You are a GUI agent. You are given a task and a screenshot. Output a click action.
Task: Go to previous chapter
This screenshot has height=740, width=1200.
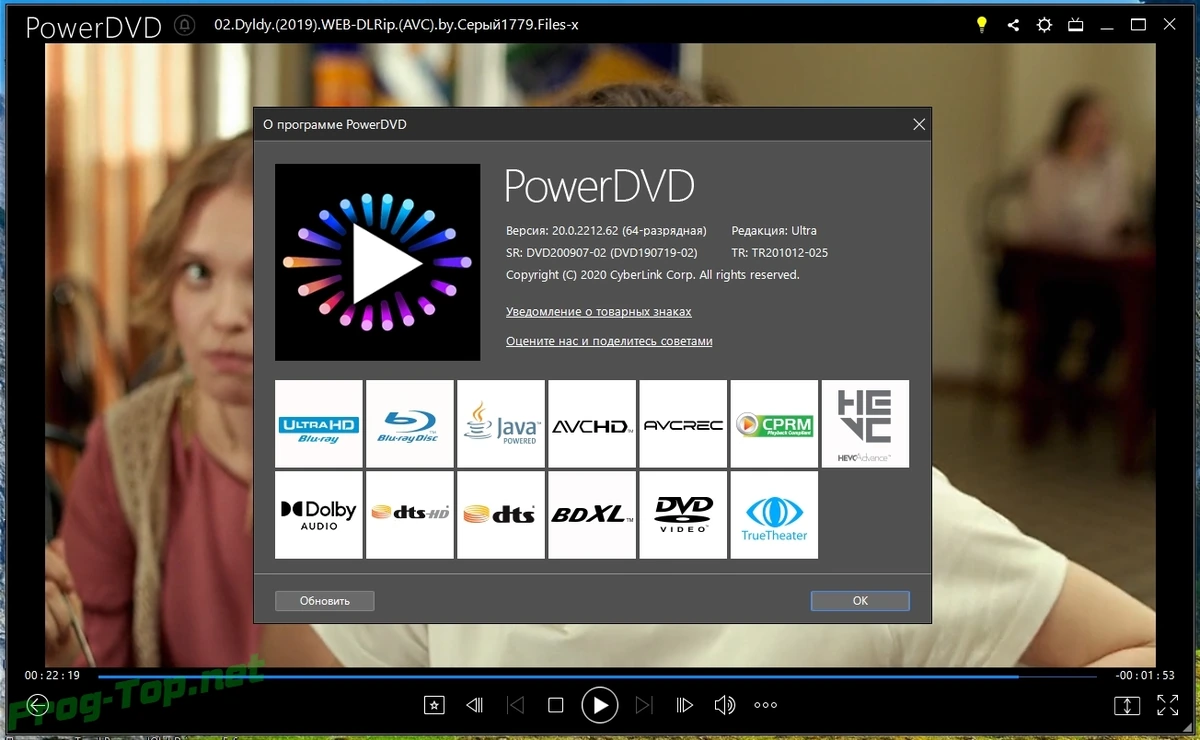click(516, 705)
